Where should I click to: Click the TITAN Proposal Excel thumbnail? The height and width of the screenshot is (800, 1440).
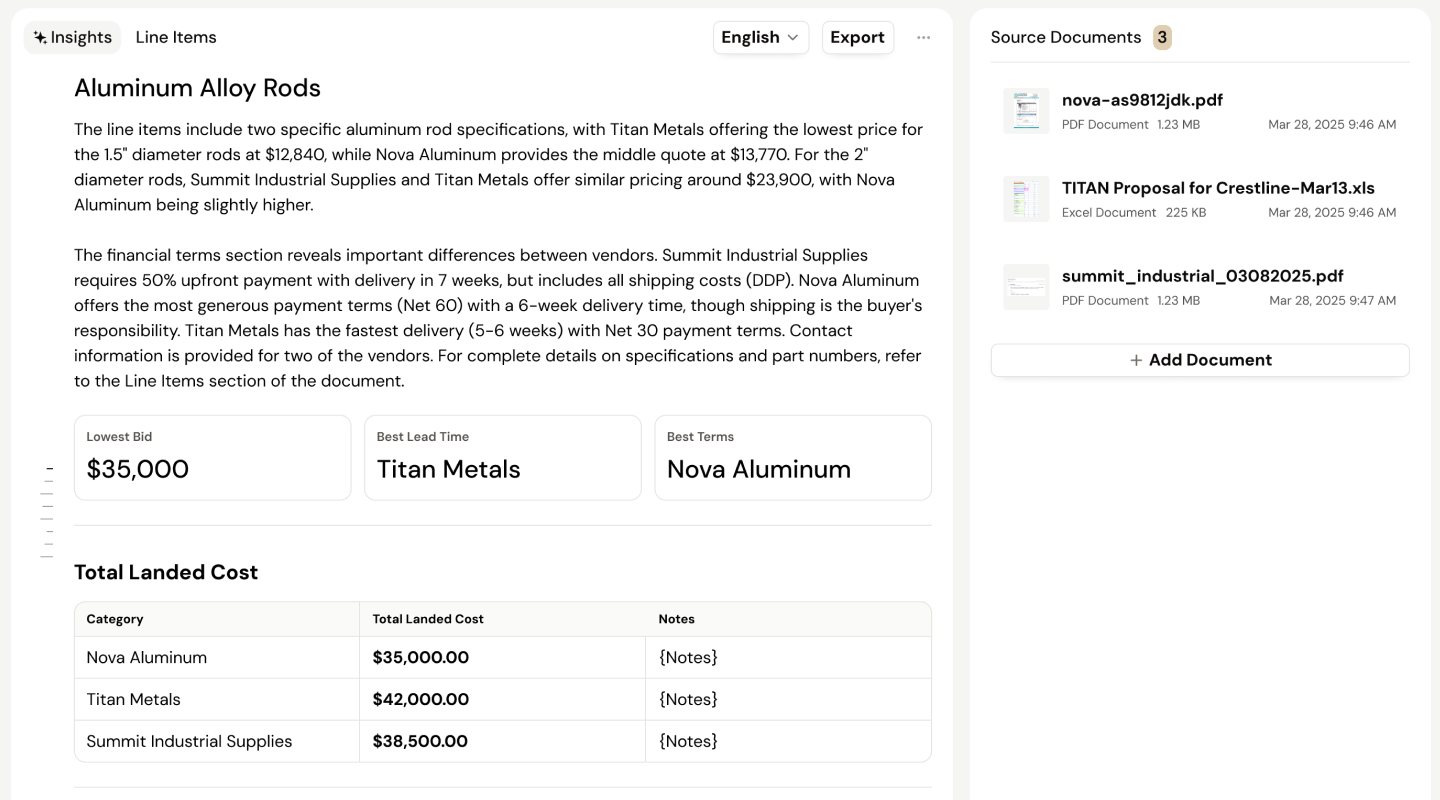pyautogui.click(x=1026, y=198)
